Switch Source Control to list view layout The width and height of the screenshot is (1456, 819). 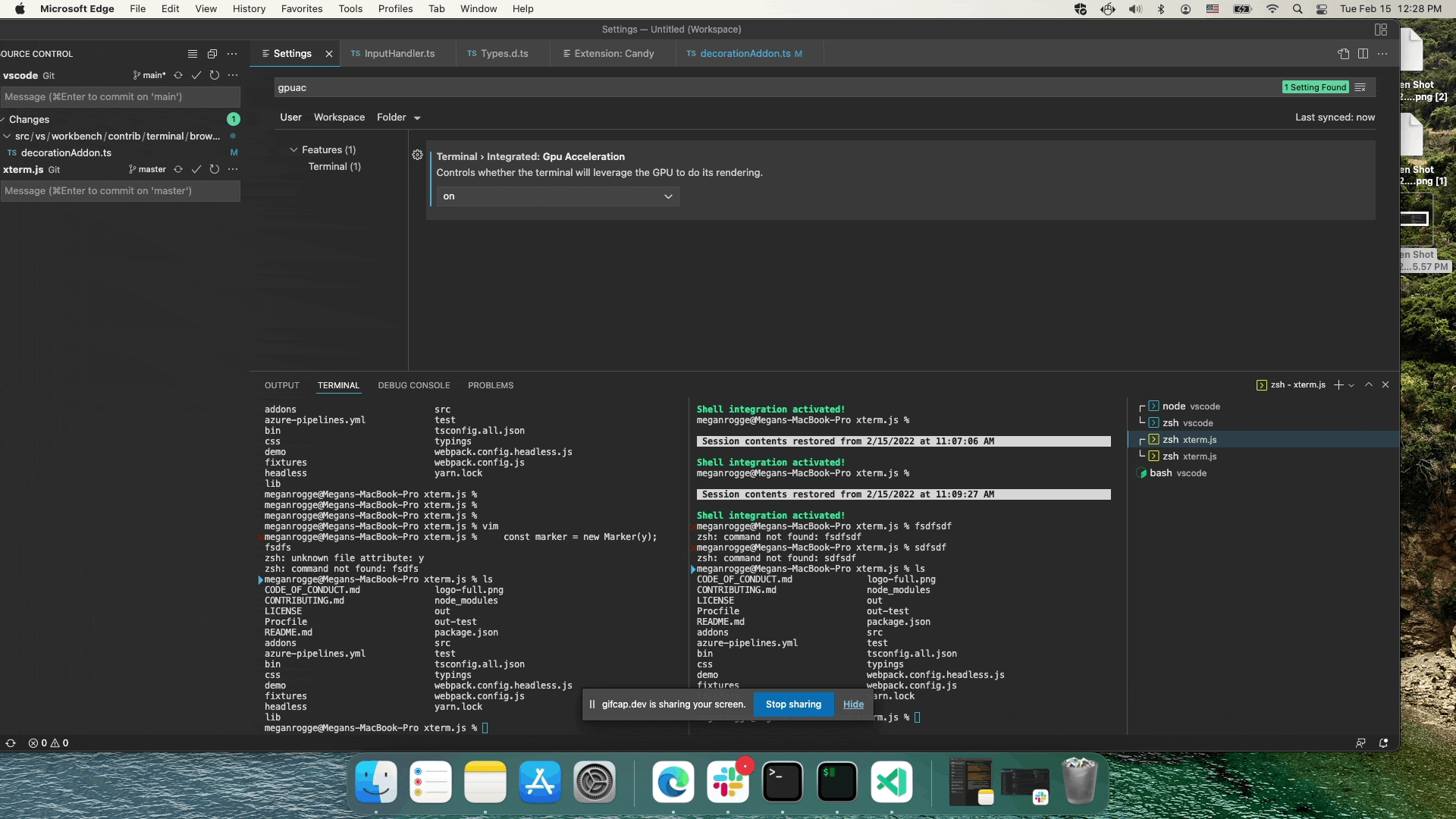pyautogui.click(x=192, y=53)
